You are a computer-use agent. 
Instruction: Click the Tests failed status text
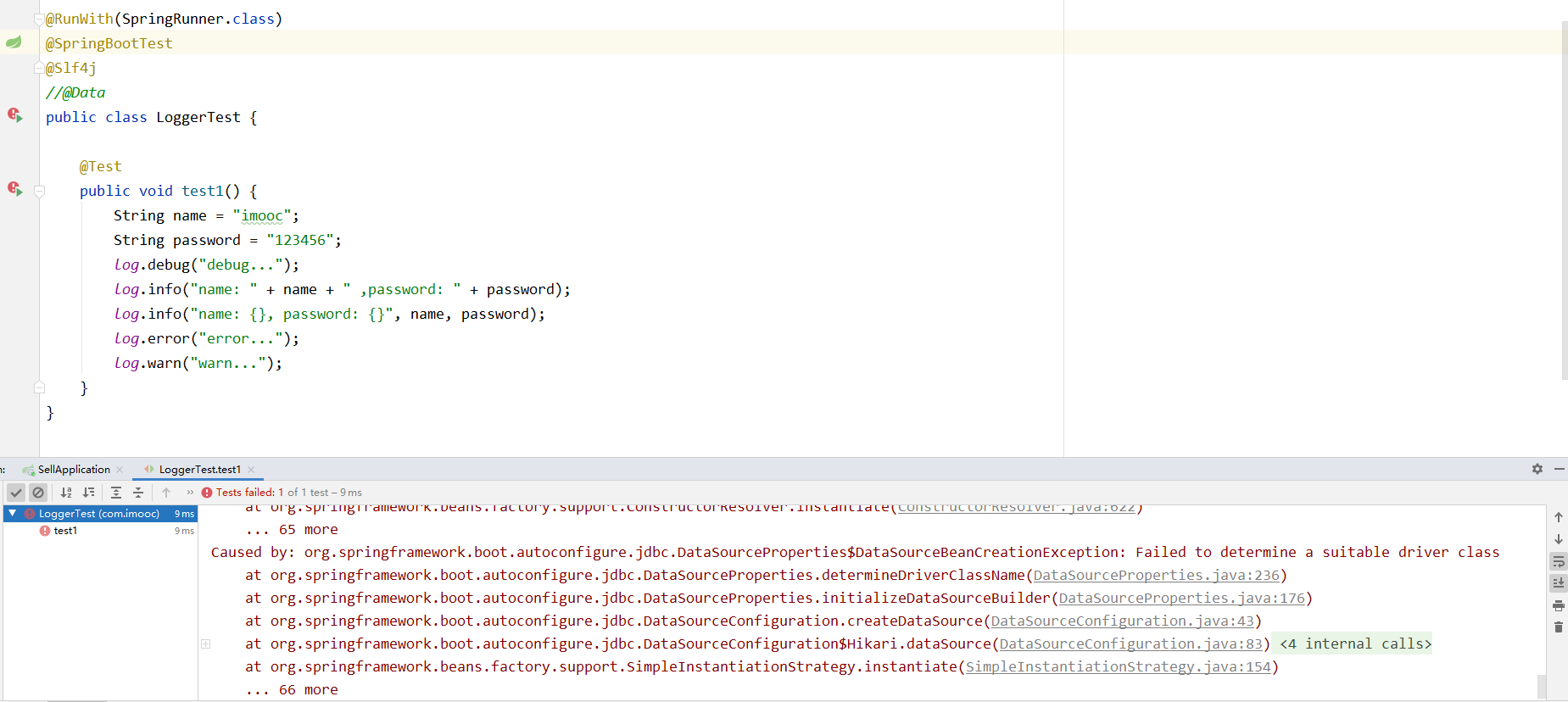[x=288, y=493]
